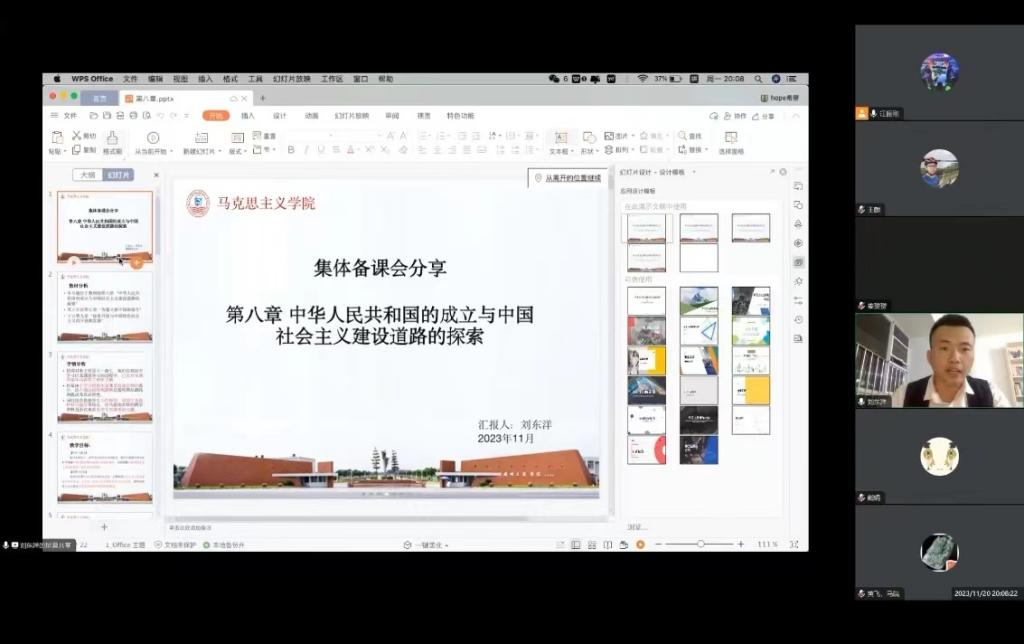The image size is (1024, 644).
Task: Open the Layout (版式) dropdown
Action: (238, 151)
